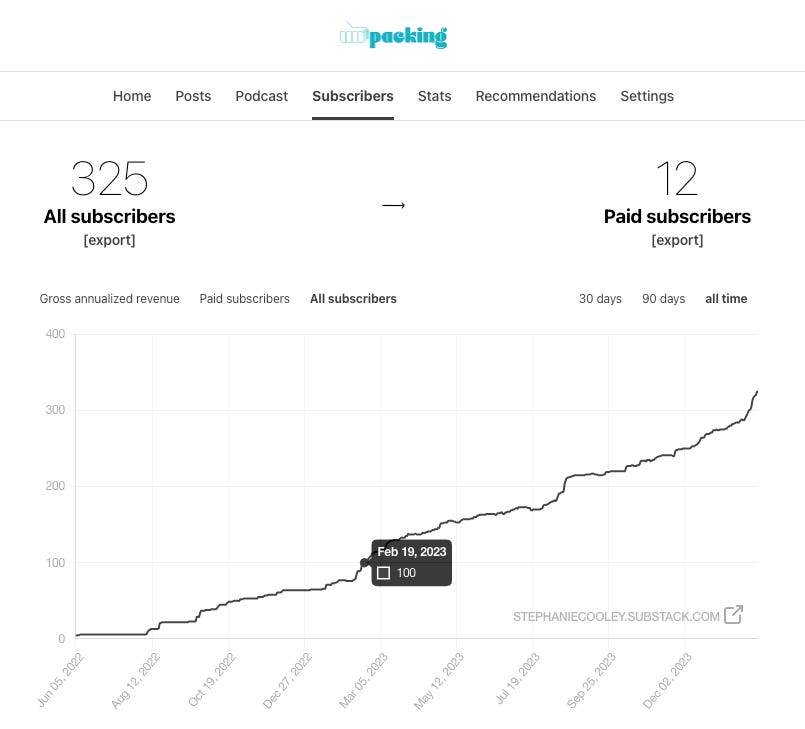Select the Gross annualized revenue chart view
805x729 pixels.
pos(109,298)
